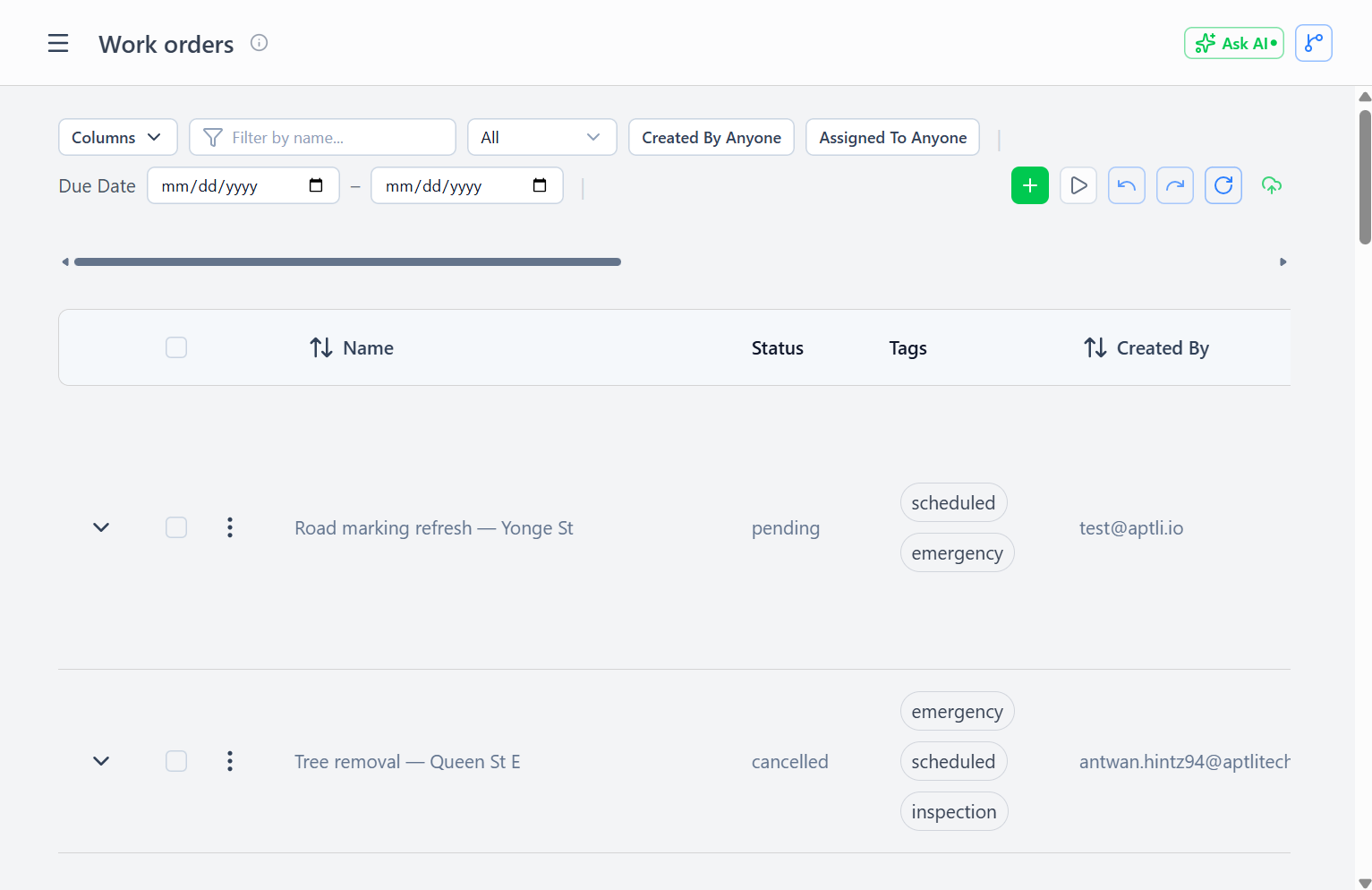Click the Created By Anyone filter
Screen dimensions: 1372x890
click(x=711, y=137)
